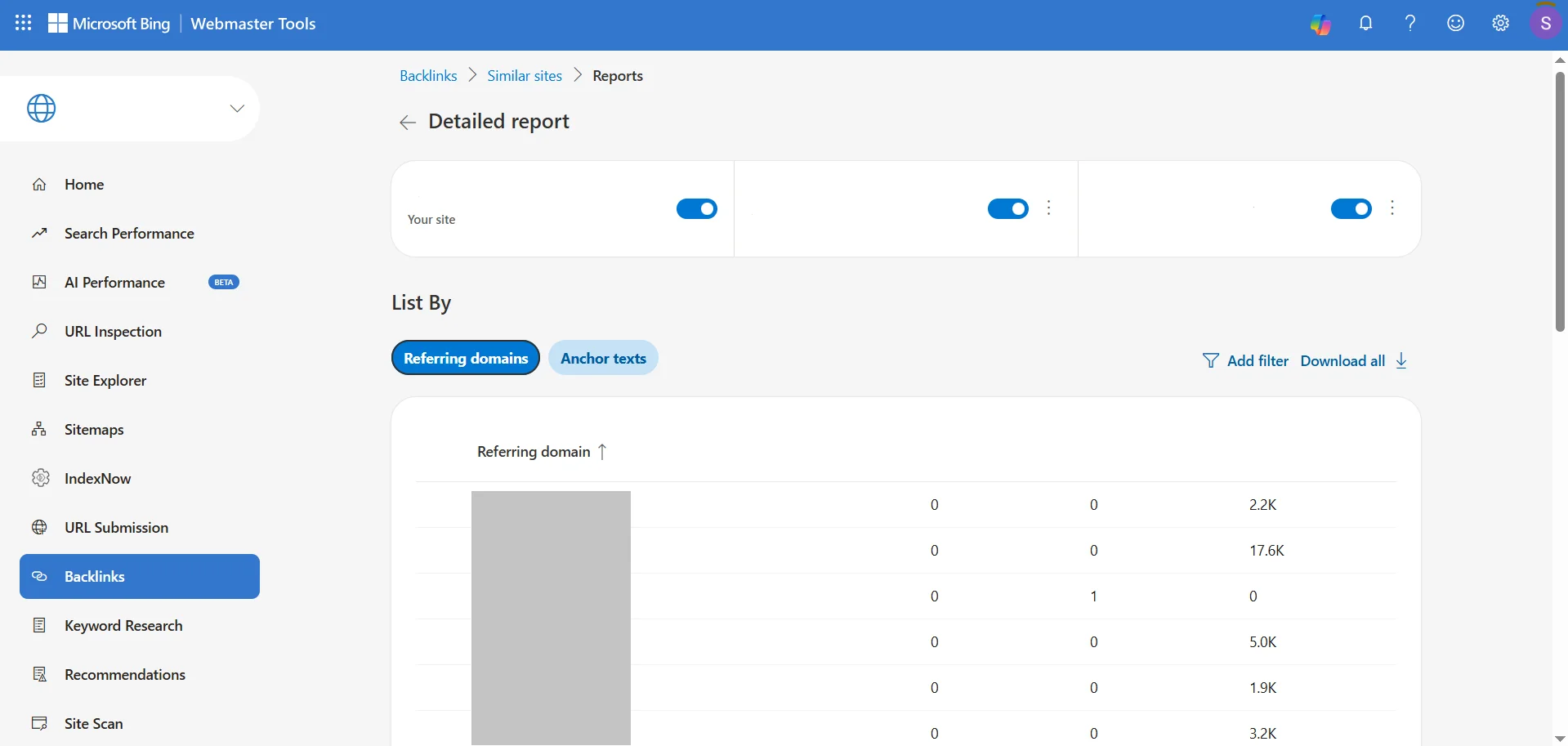Click the Webmaster Tools title
Viewport: 1568px width, 746px height.
click(x=252, y=24)
